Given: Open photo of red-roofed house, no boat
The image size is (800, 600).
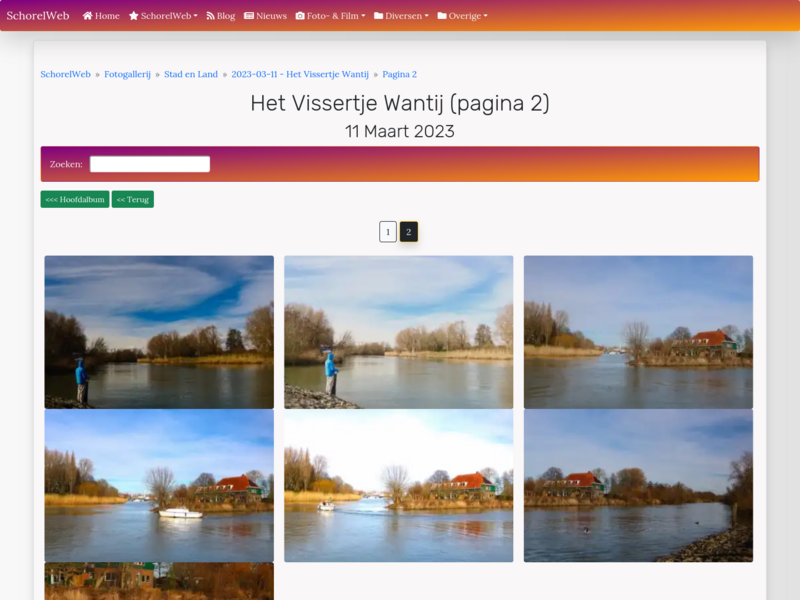Looking at the screenshot, I should [638, 332].
